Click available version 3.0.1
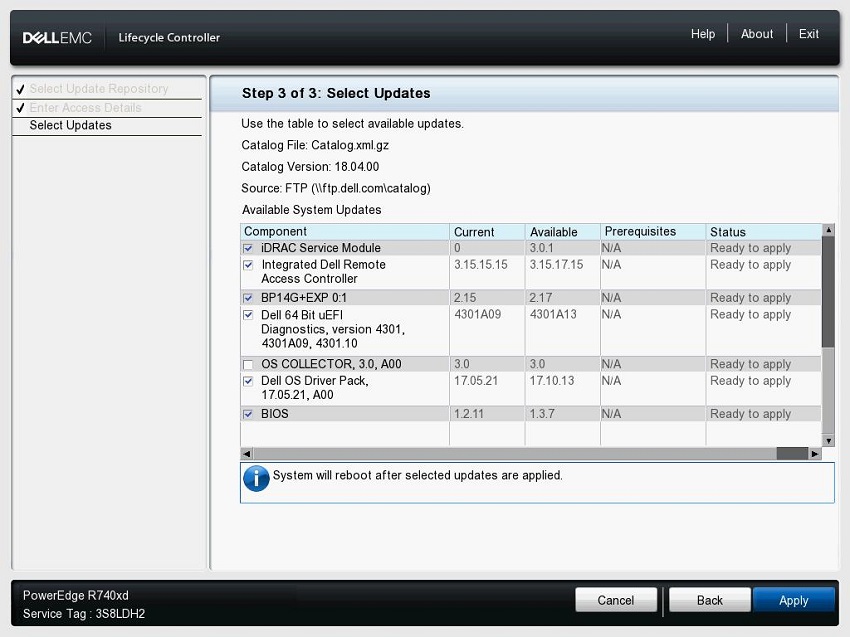The image size is (850, 637). pos(542,248)
